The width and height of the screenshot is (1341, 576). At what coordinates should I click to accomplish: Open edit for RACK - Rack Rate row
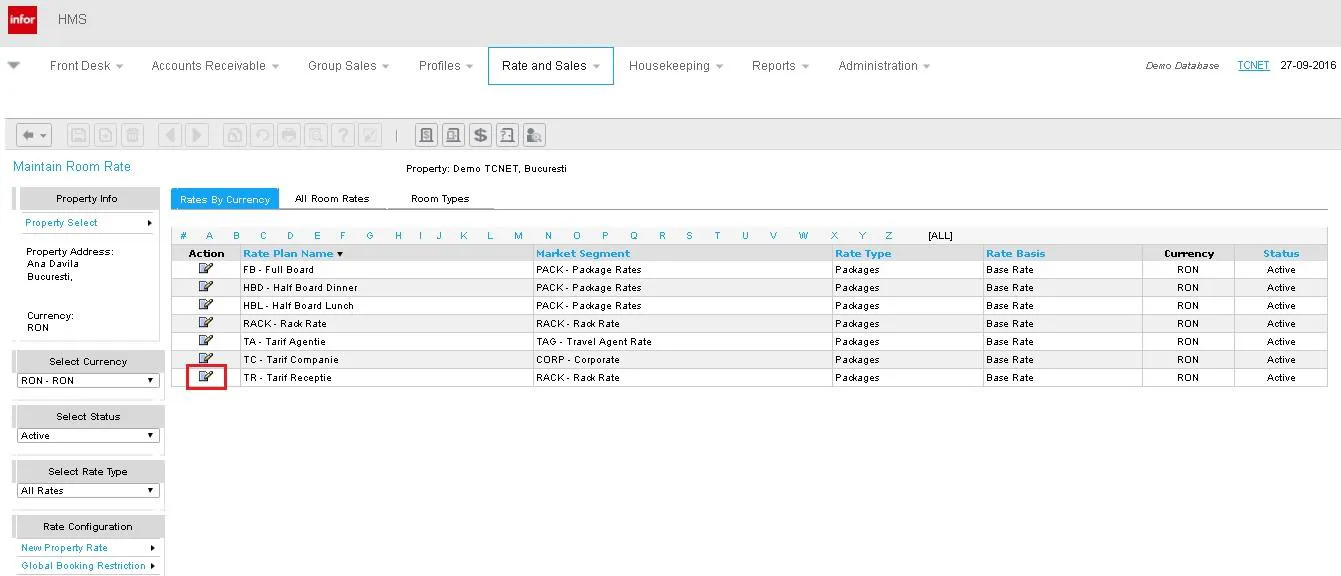tap(206, 322)
